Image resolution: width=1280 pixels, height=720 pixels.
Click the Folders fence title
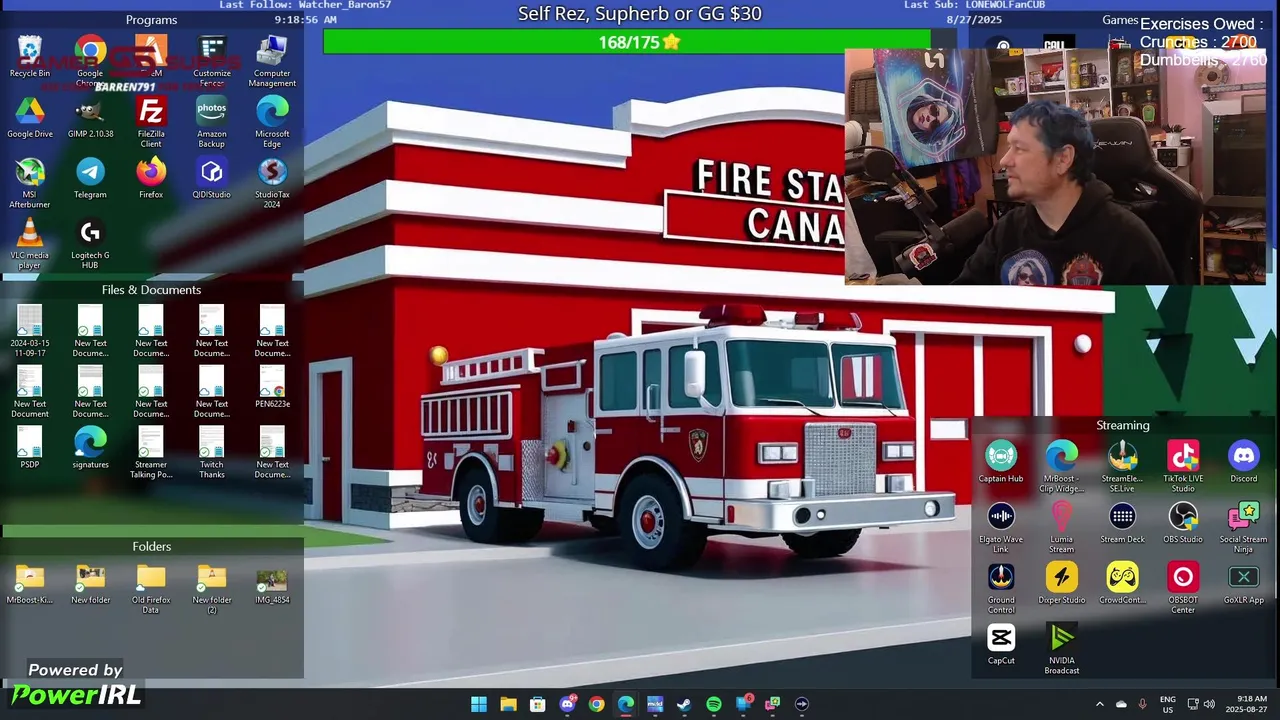pos(151,547)
